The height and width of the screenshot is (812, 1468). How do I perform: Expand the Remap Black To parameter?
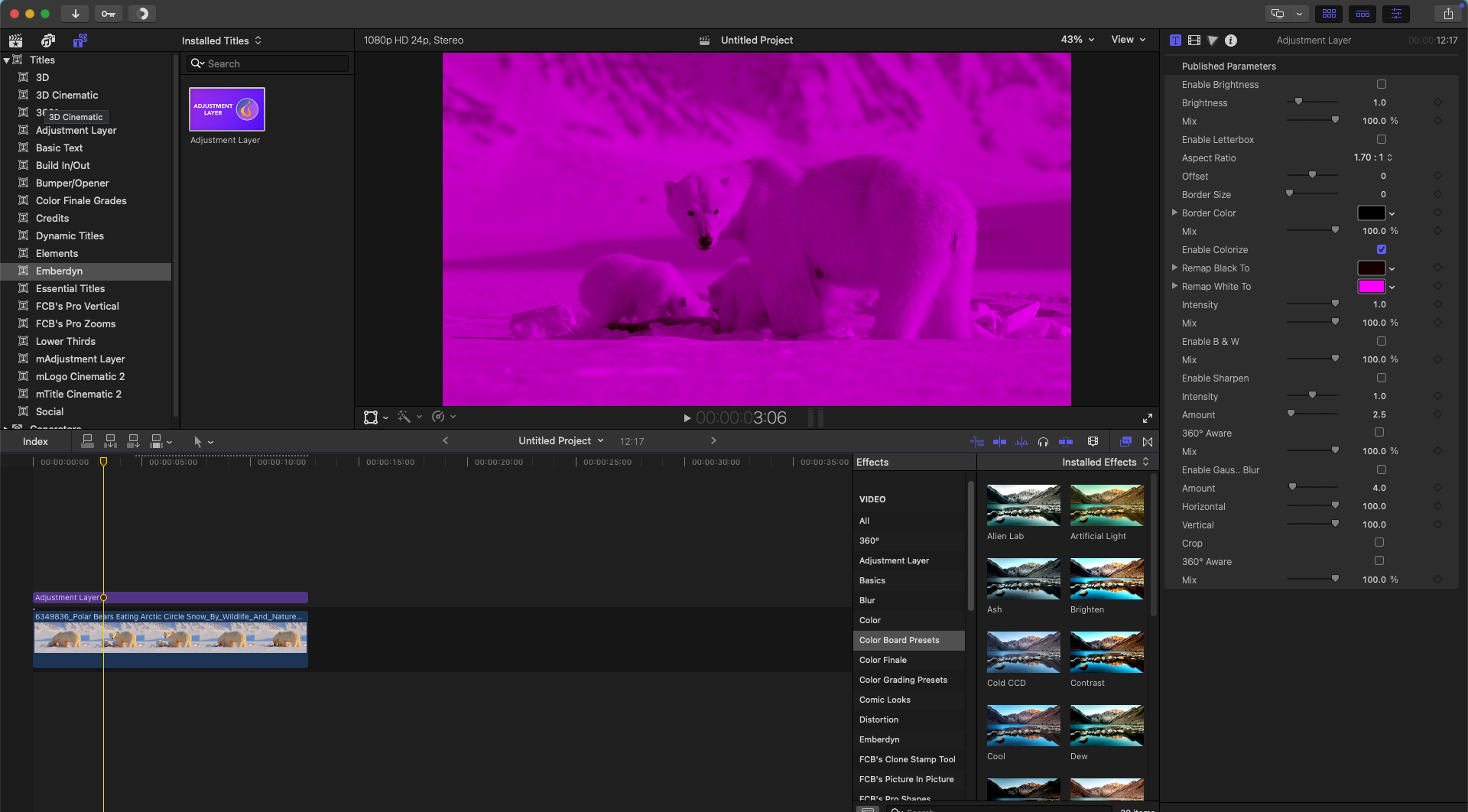pos(1174,268)
